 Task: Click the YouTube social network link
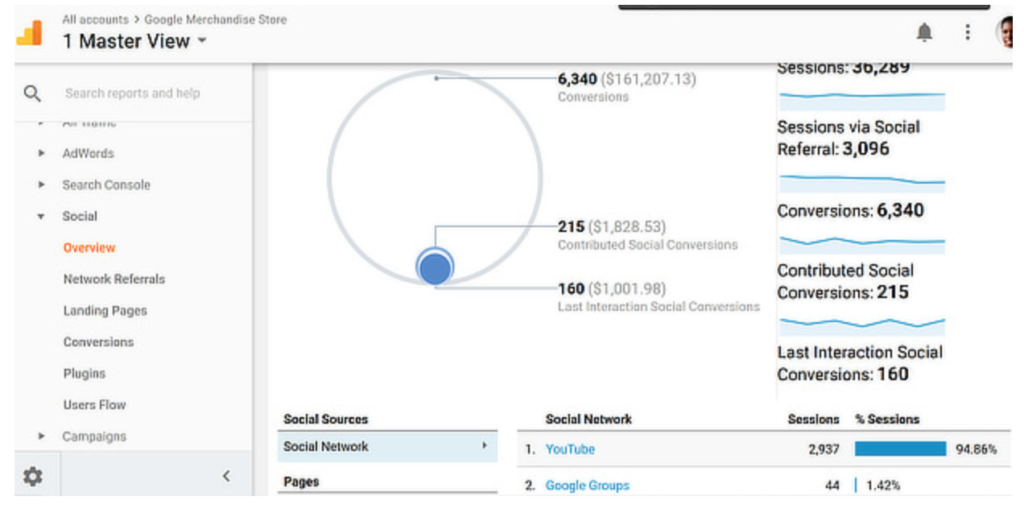click(570, 450)
